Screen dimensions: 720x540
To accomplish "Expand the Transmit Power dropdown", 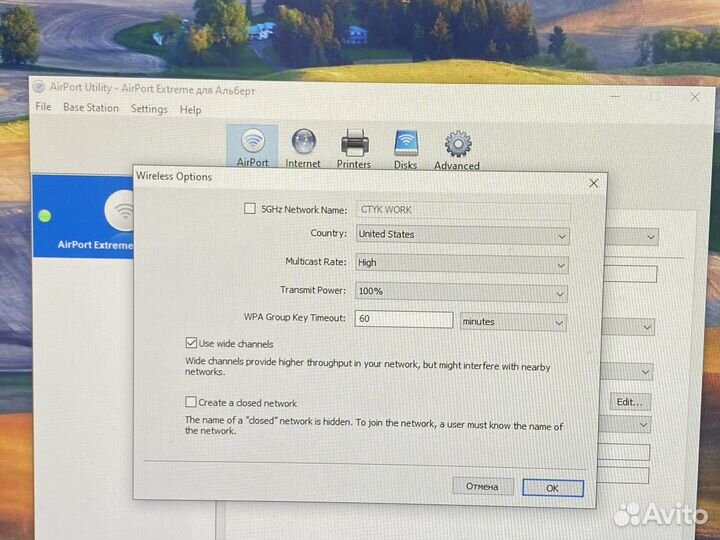I will tap(461, 292).
